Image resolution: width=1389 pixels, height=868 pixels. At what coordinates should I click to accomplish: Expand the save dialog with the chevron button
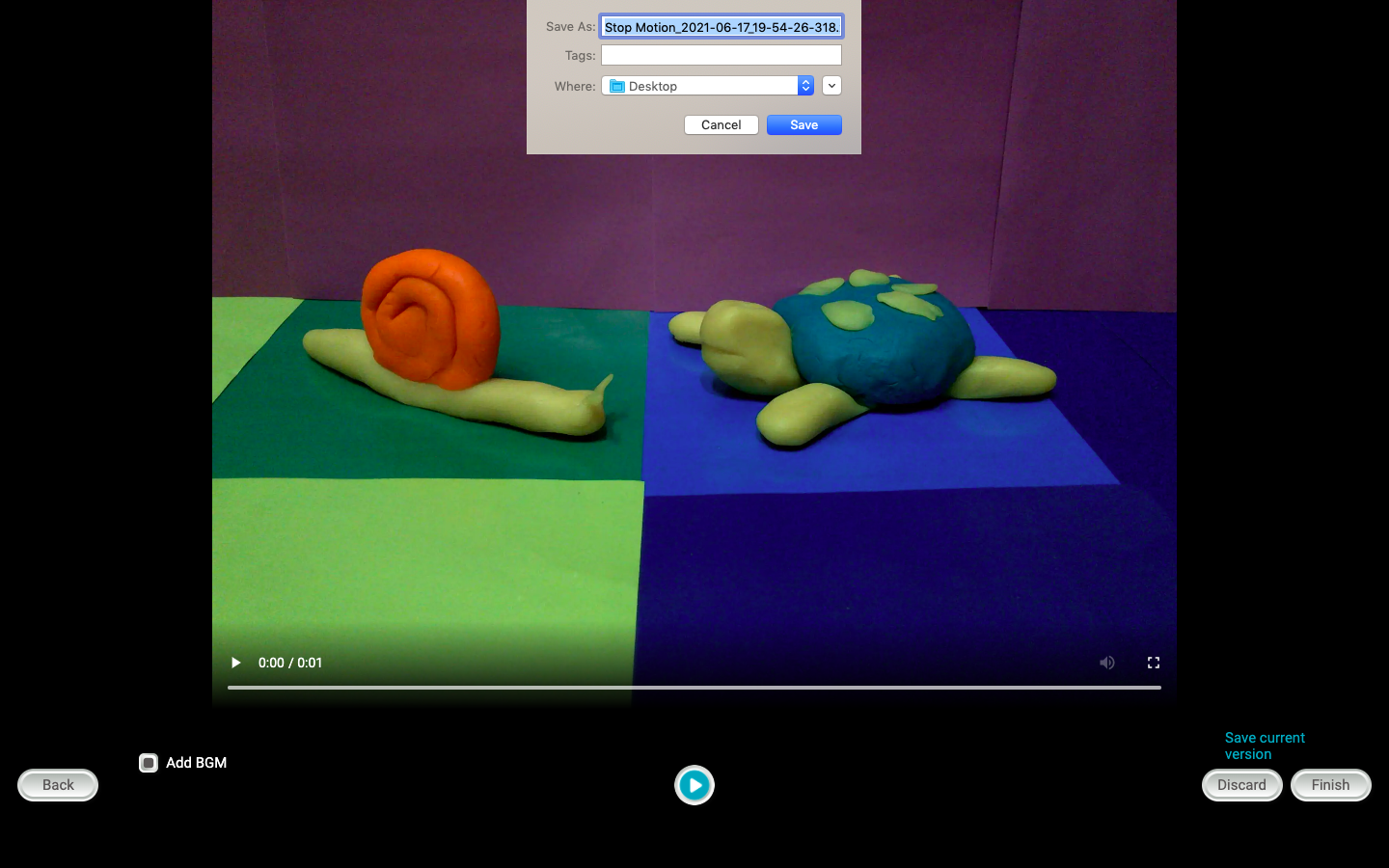[x=831, y=86]
